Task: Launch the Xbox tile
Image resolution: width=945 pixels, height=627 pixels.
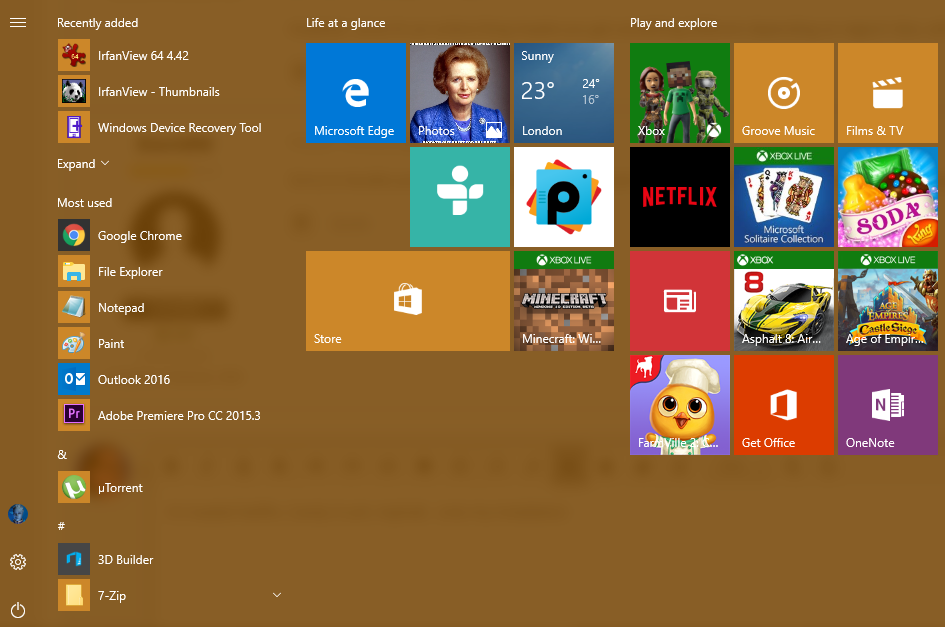Action: click(679, 93)
